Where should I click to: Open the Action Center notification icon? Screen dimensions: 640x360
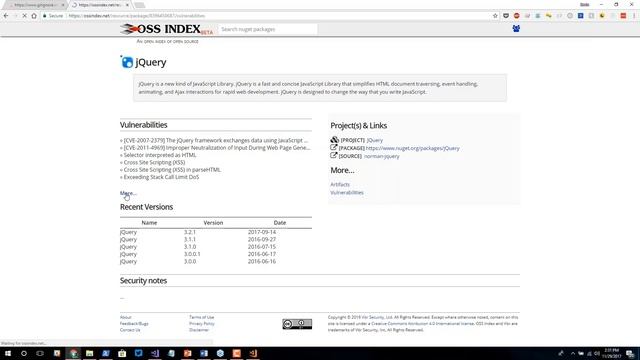(630, 353)
